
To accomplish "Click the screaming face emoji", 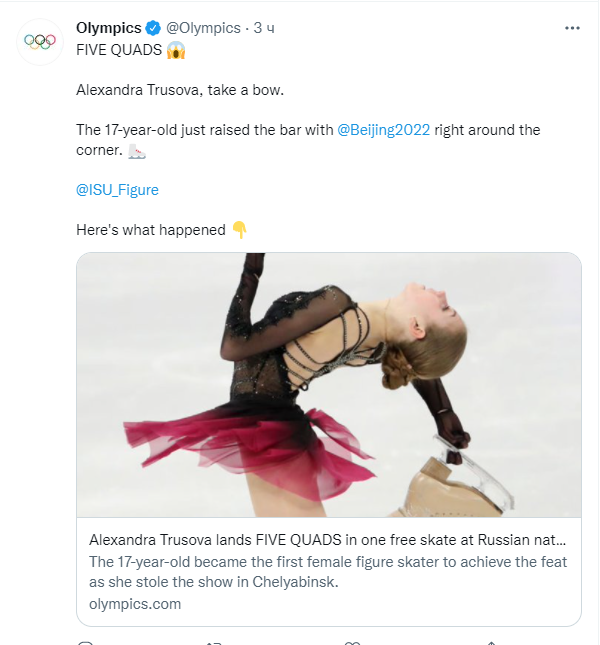I will (x=176, y=49).
